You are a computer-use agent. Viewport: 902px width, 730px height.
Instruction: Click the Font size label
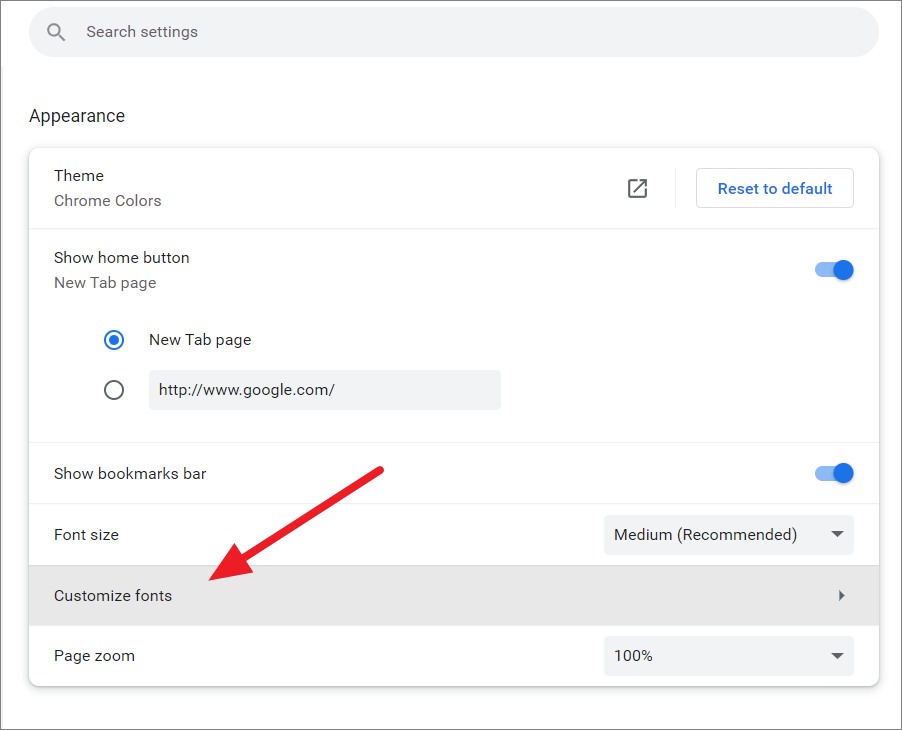pos(86,535)
